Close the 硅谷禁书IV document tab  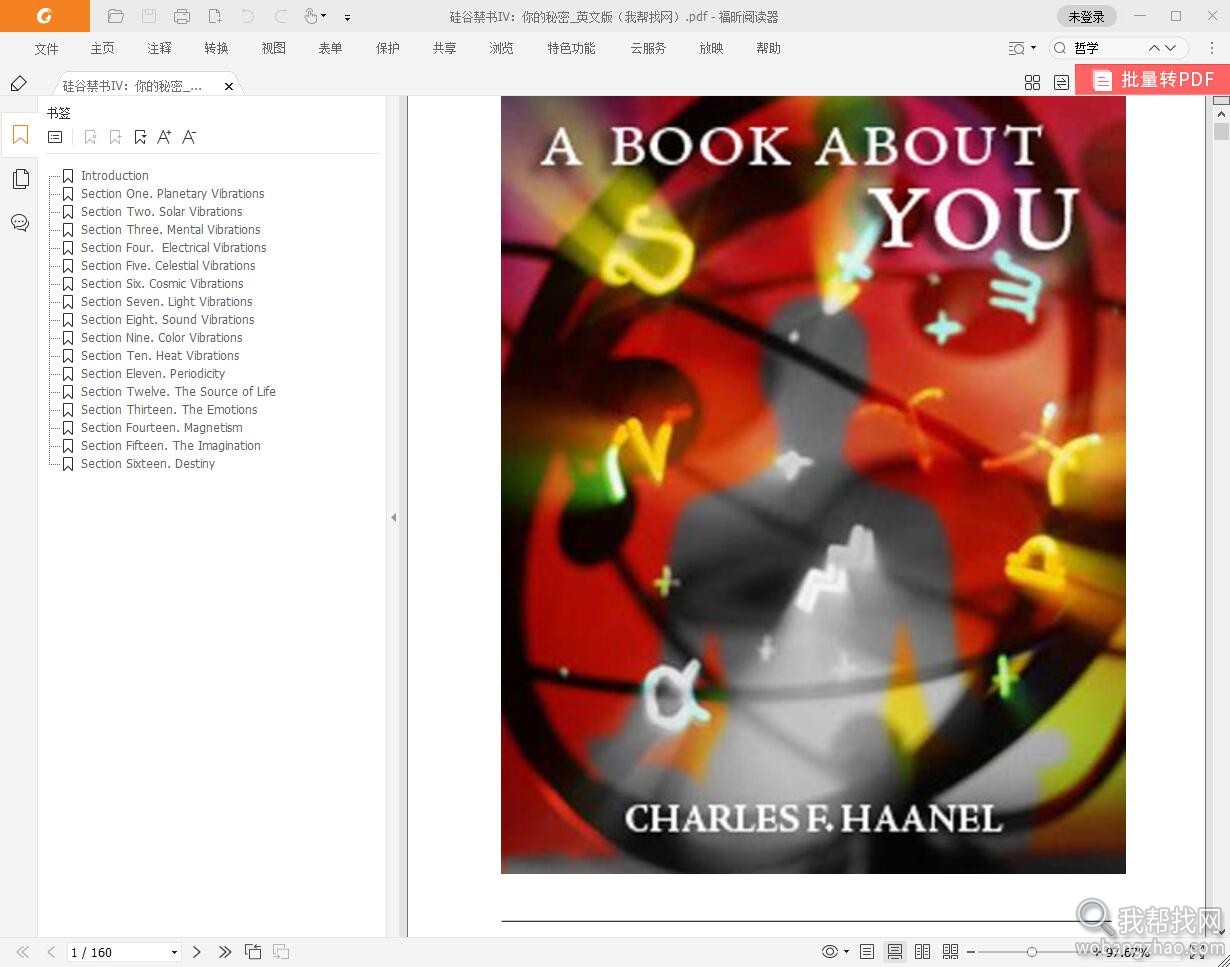coord(229,86)
